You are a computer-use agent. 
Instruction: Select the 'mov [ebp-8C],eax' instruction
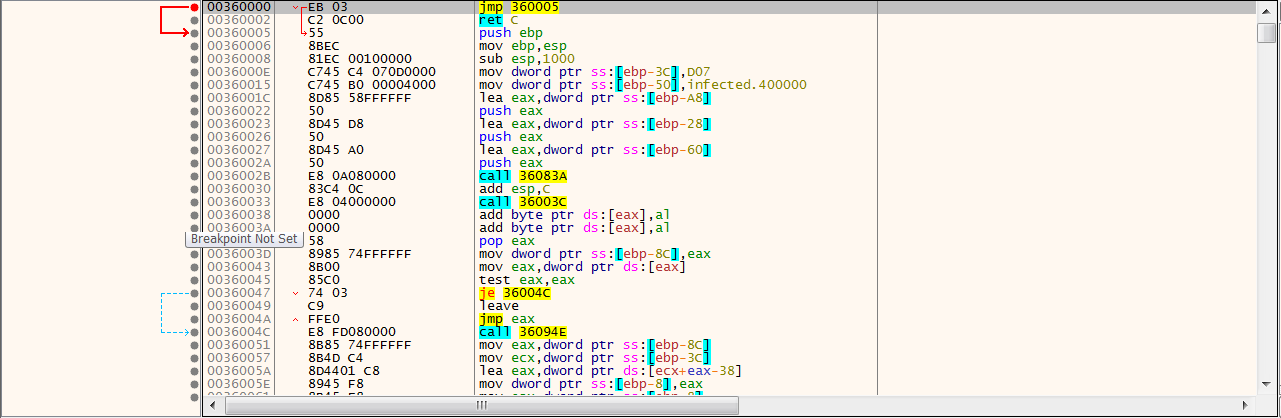[x=596, y=254]
